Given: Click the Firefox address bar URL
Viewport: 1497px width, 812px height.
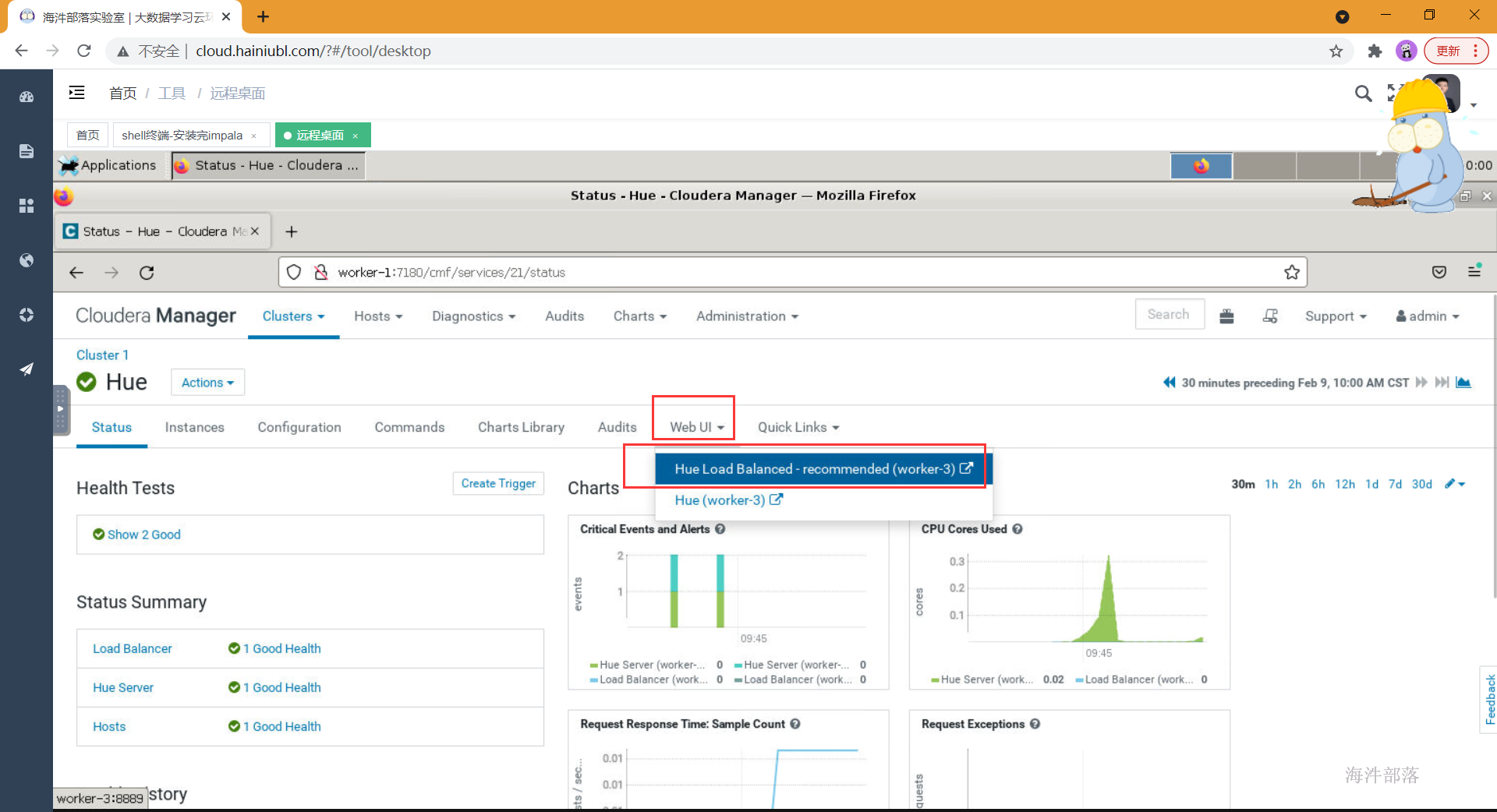Looking at the screenshot, I should [x=792, y=272].
